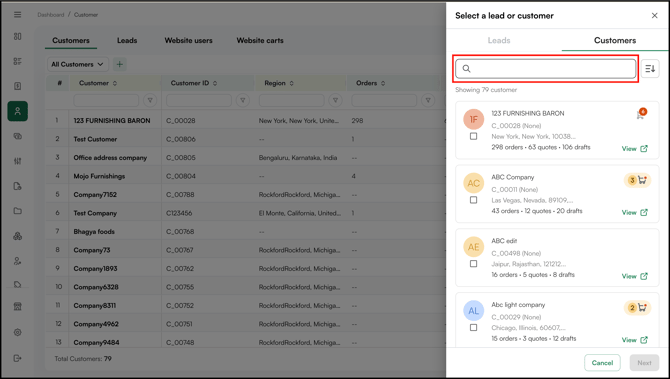Viewport: 670px width, 379px height.
Task: Open the Website carts tab
Action: pos(260,41)
